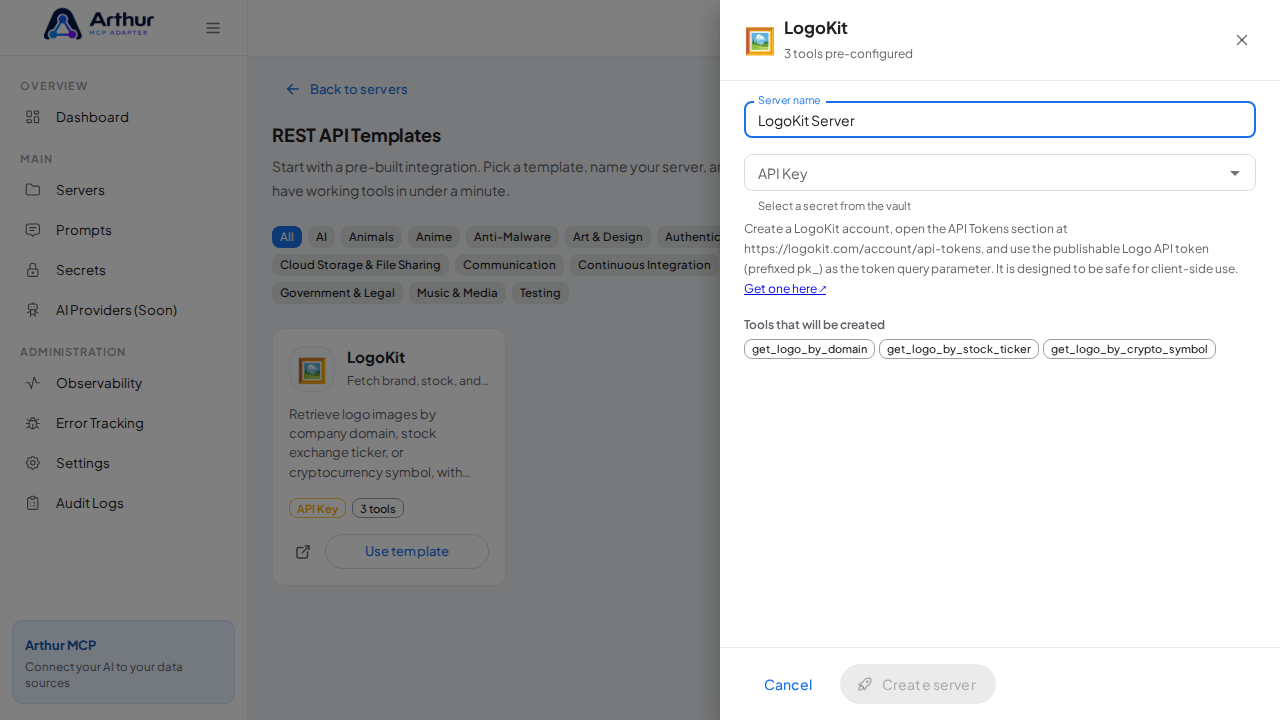Click the API Key dropdown arrow
This screenshot has height=720, width=1280.
(1235, 173)
